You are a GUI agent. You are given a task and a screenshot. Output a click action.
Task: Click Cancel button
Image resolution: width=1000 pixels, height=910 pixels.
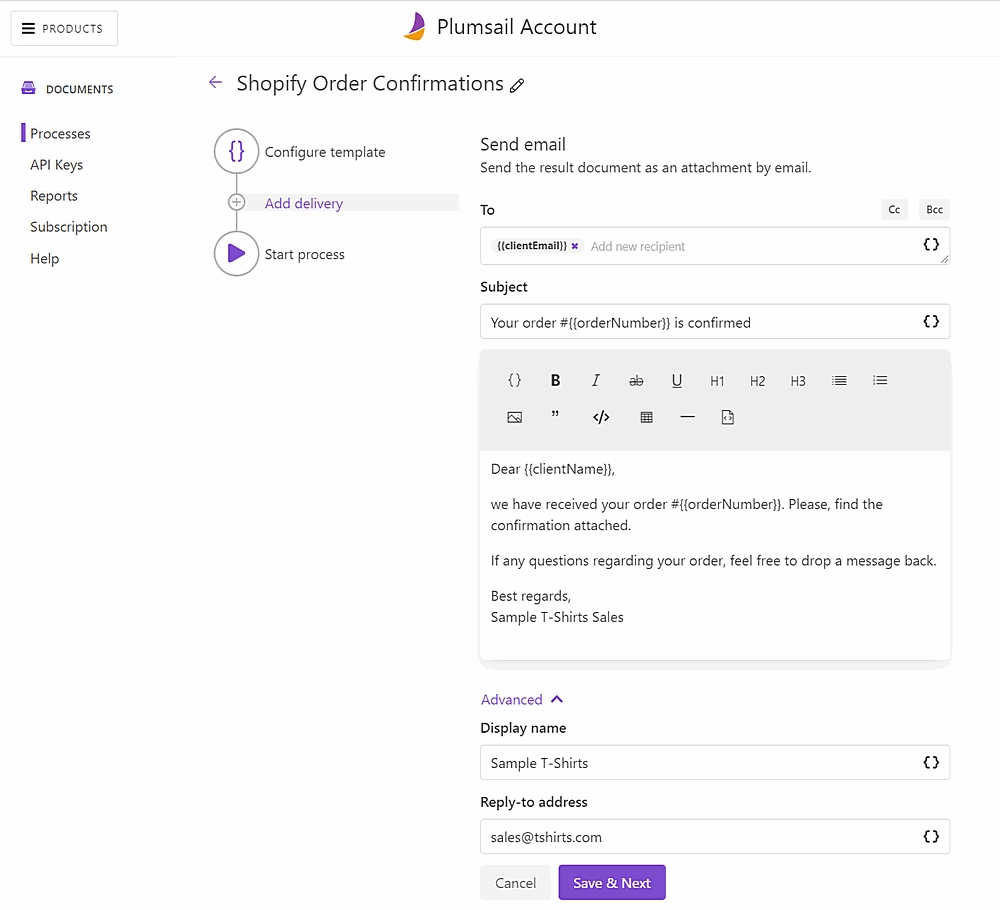point(515,883)
